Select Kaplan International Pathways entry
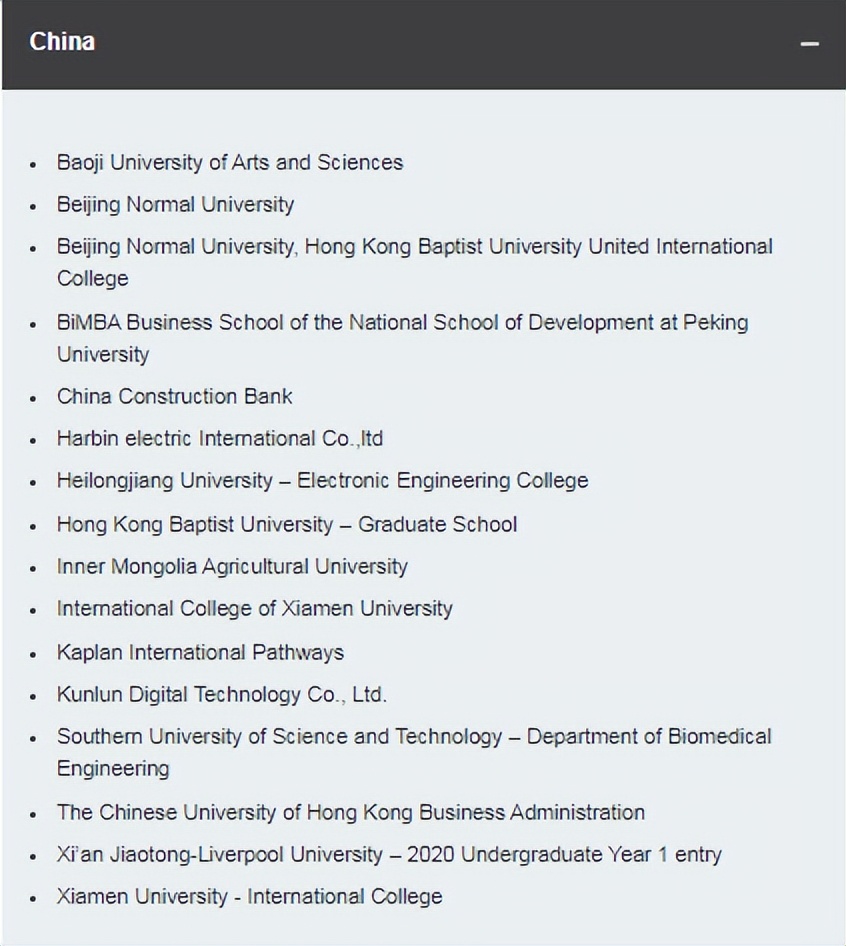This screenshot has height=946, width=846. tap(200, 653)
